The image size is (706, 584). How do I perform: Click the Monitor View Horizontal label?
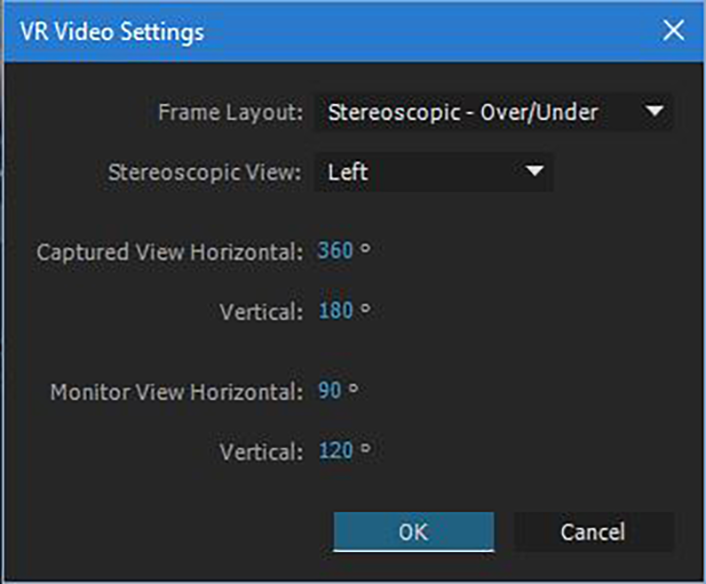tap(176, 392)
